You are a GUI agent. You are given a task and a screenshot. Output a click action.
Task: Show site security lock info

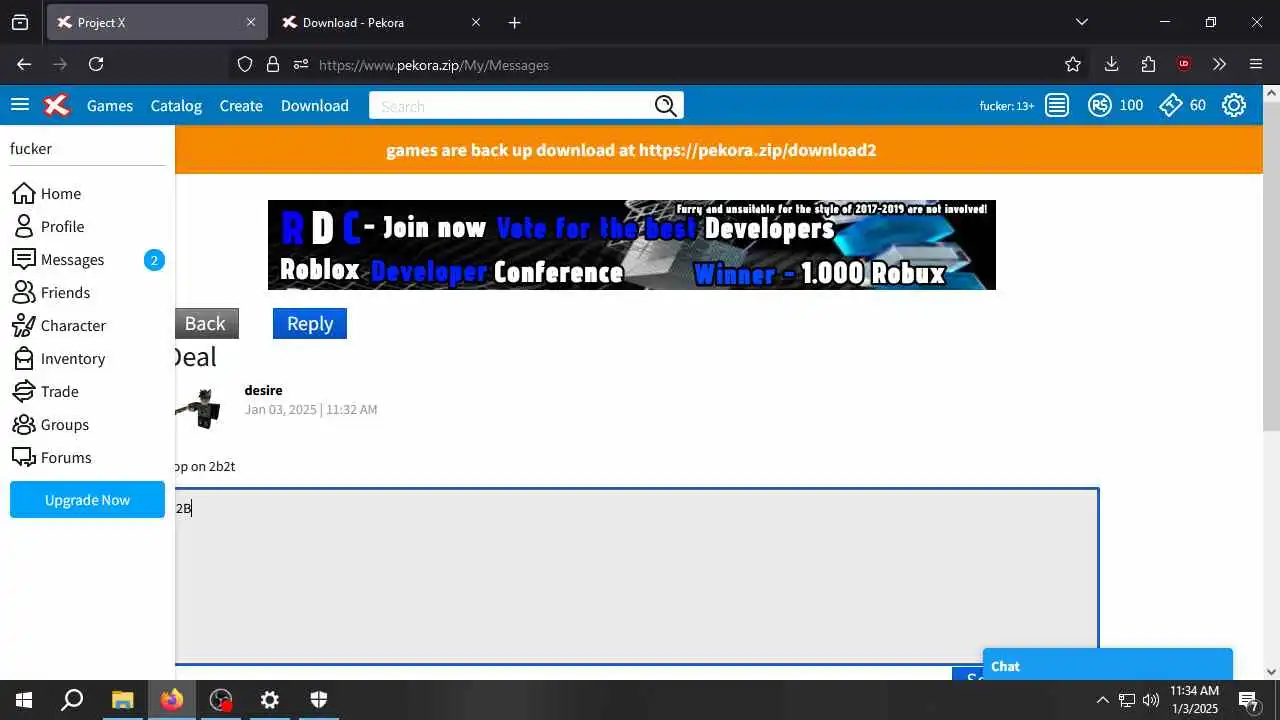[x=273, y=64]
